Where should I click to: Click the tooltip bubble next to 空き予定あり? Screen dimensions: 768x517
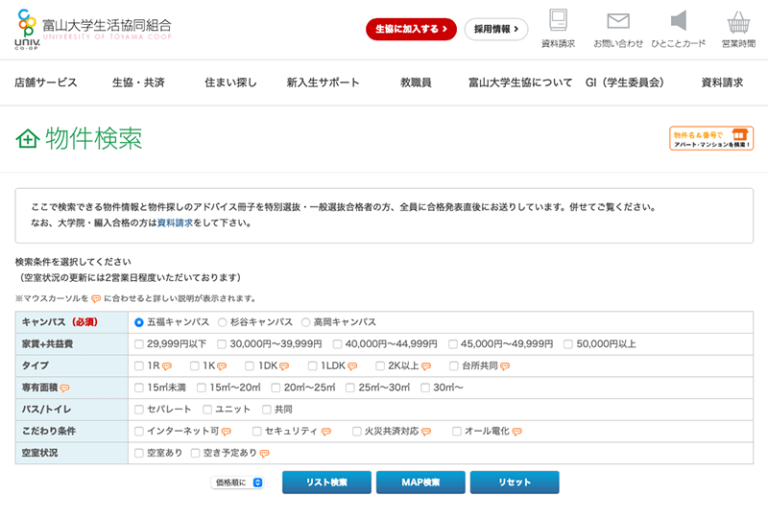click(x=264, y=454)
